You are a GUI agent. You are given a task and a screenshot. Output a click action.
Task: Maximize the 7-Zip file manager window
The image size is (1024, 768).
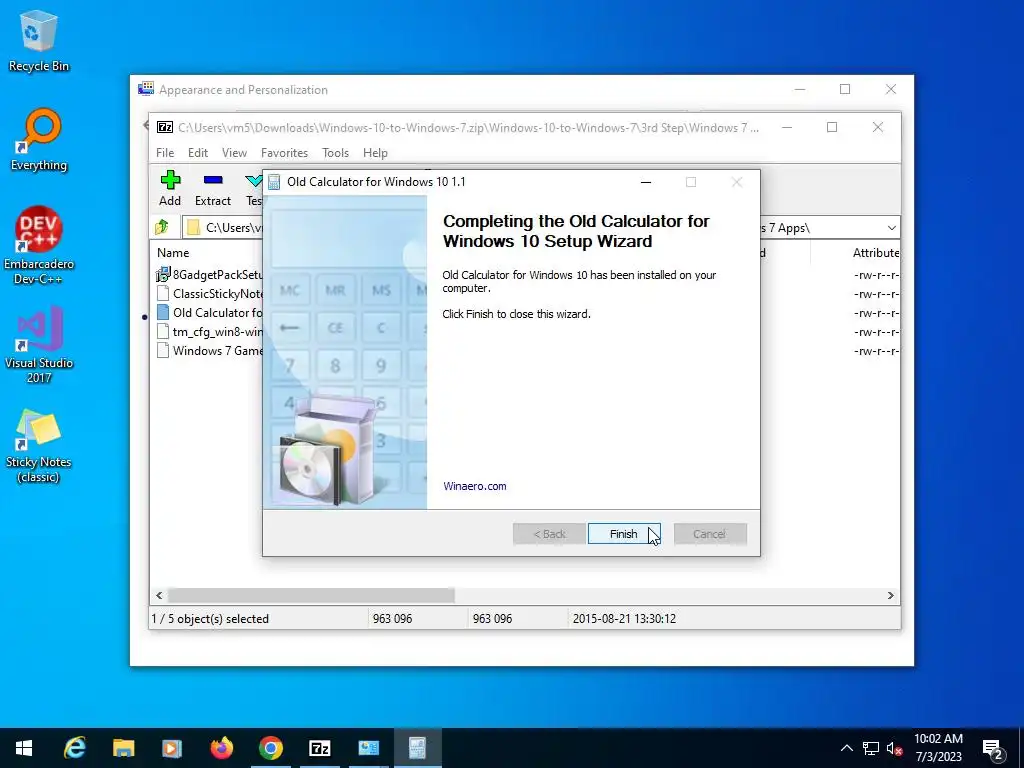(832, 127)
